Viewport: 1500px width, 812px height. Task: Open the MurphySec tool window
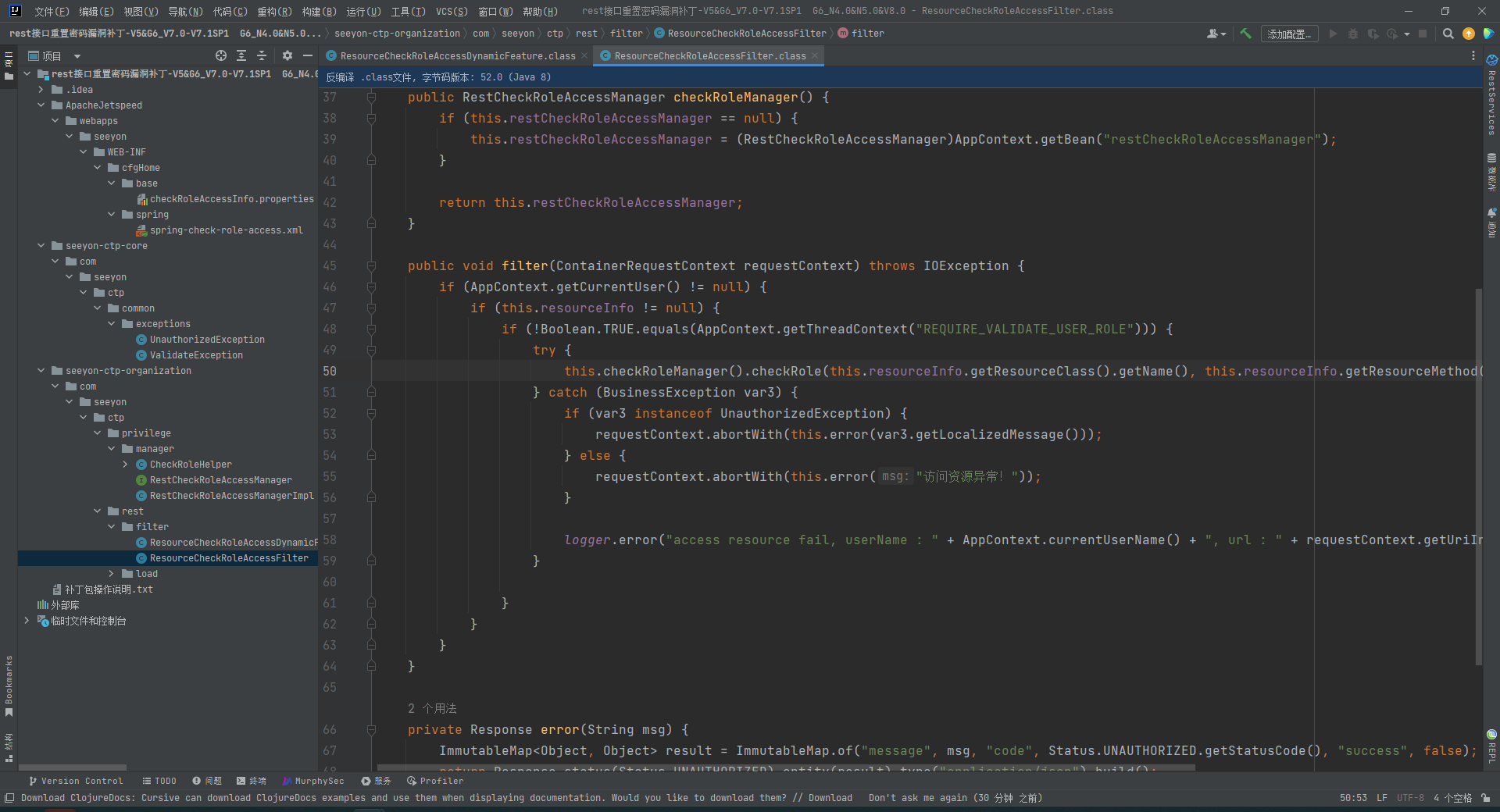(x=312, y=781)
